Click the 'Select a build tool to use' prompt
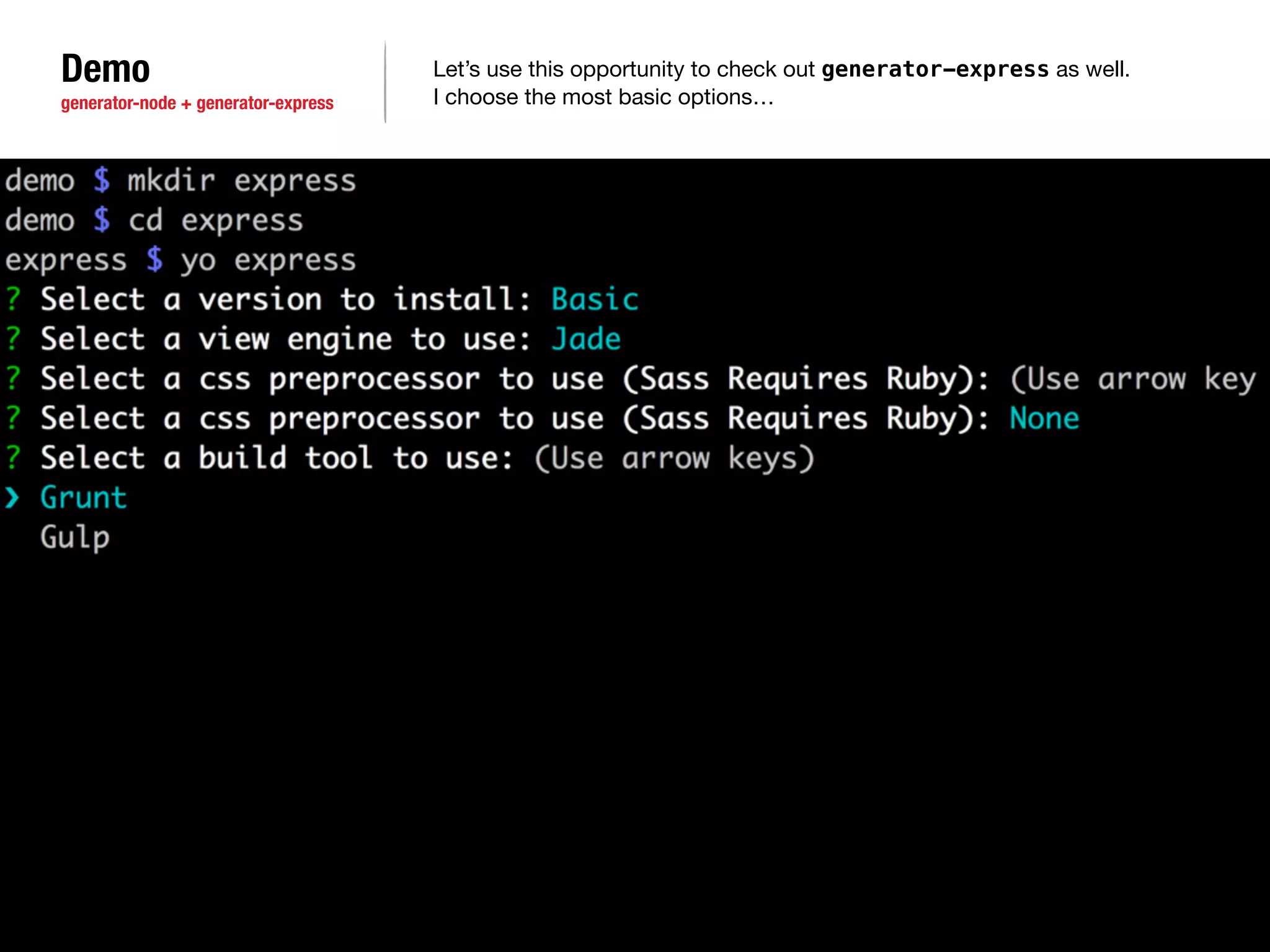This screenshot has width=1270, height=952. click(x=277, y=458)
